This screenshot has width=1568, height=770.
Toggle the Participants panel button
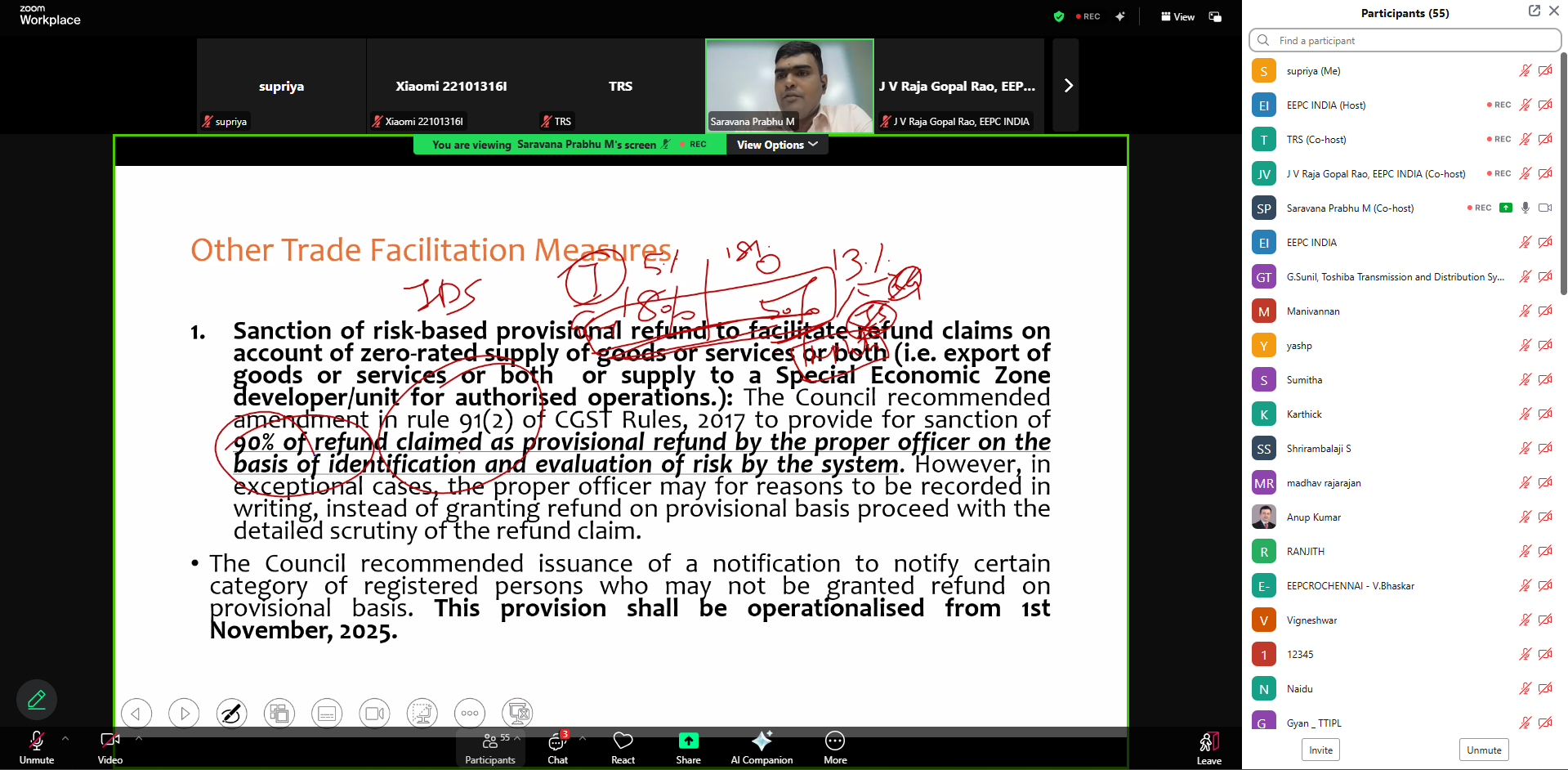tap(489, 747)
